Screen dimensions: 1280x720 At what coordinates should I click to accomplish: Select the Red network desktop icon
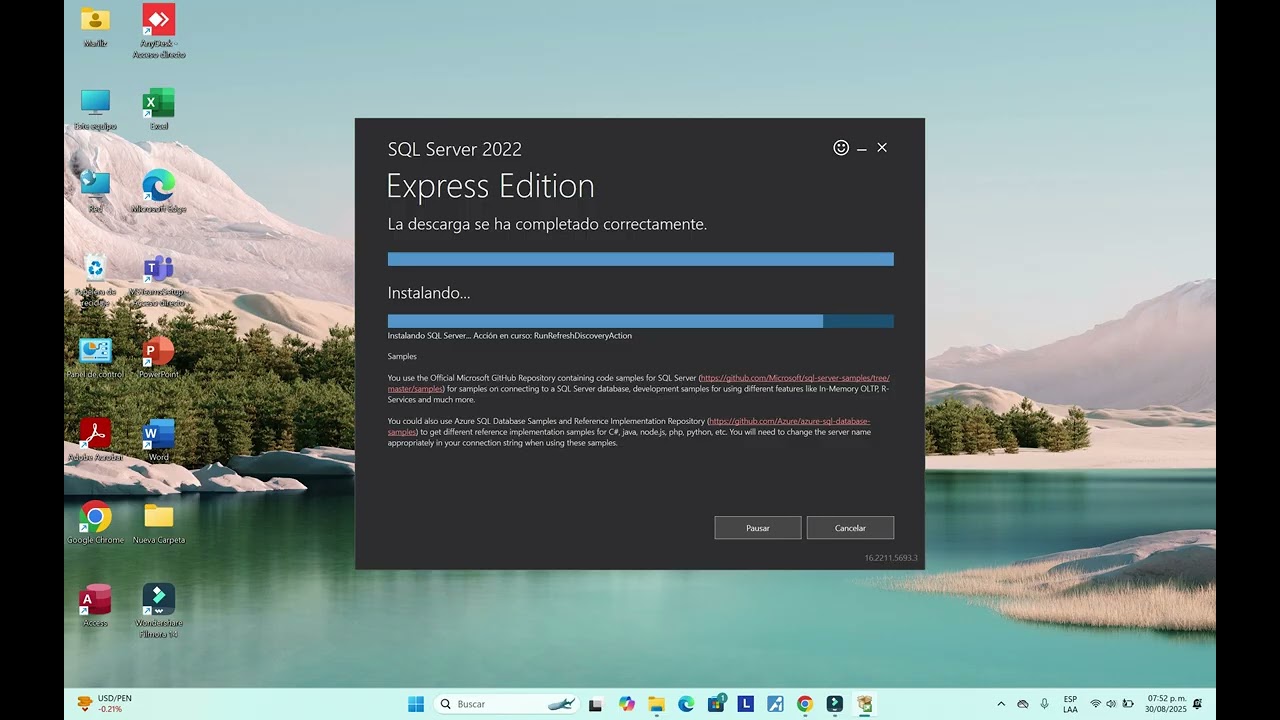(x=95, y=192)
